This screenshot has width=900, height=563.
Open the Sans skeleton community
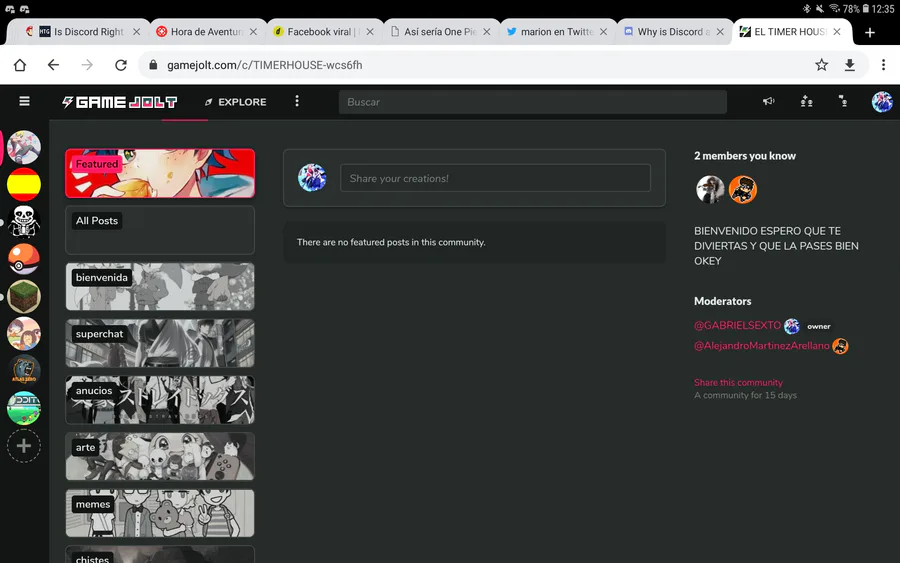click(x=24, y=222)
